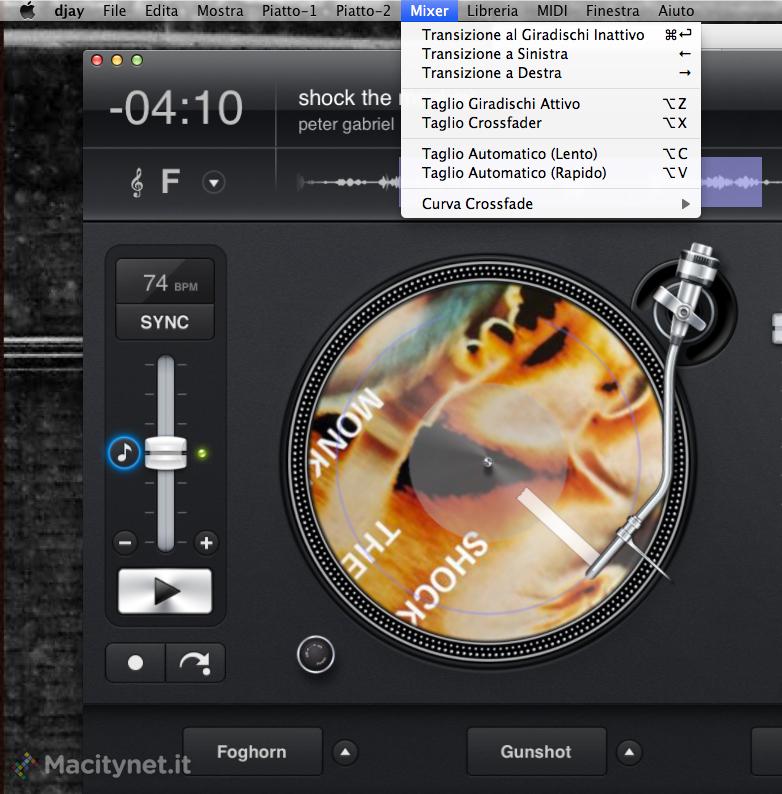The image size is (782, 794).
Task: Open the Mostra menu
Action: click(220, 11)
